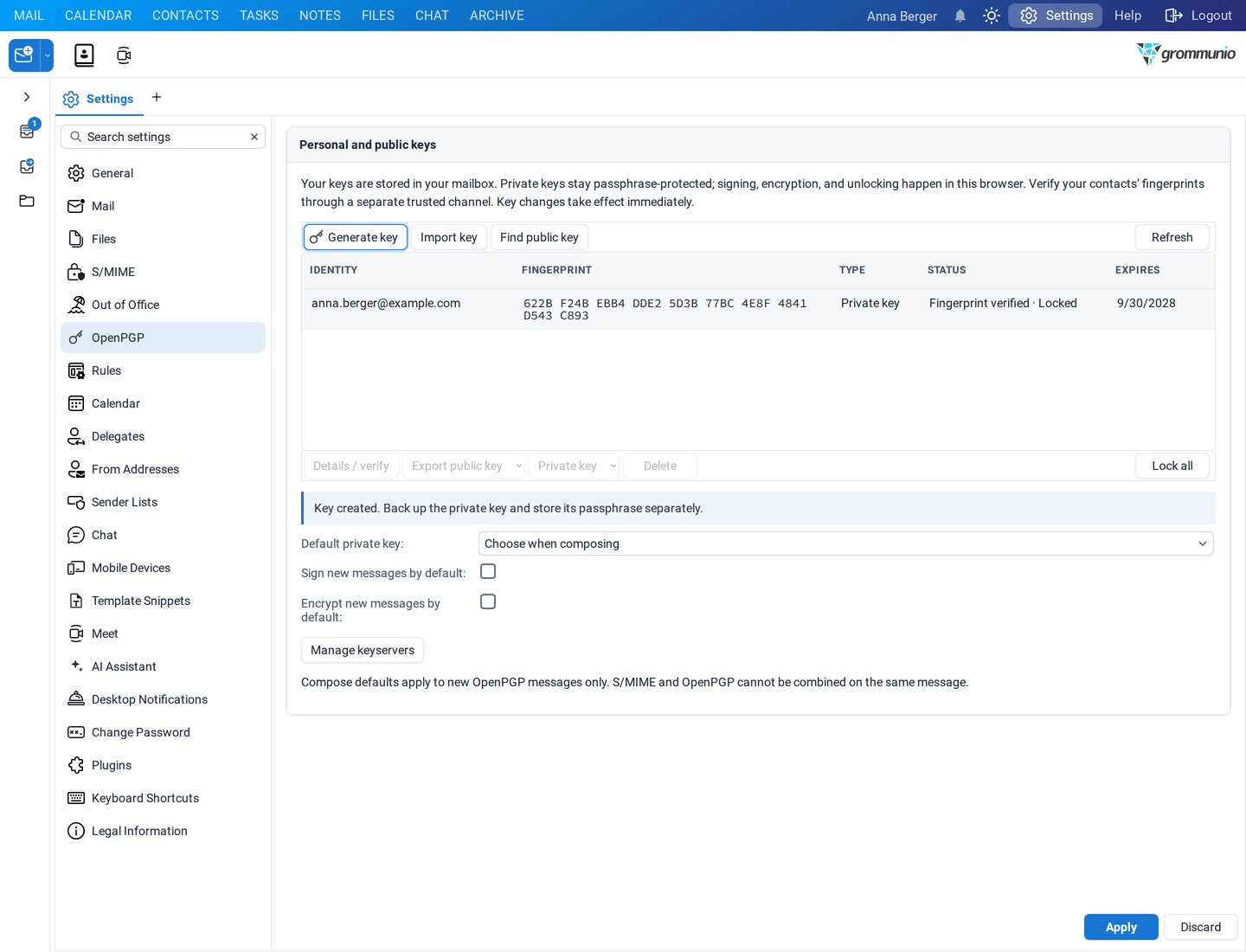The image size is (1246, 952).
Task: Click the new contact icon in the toolbar
Action: point(84,55)
